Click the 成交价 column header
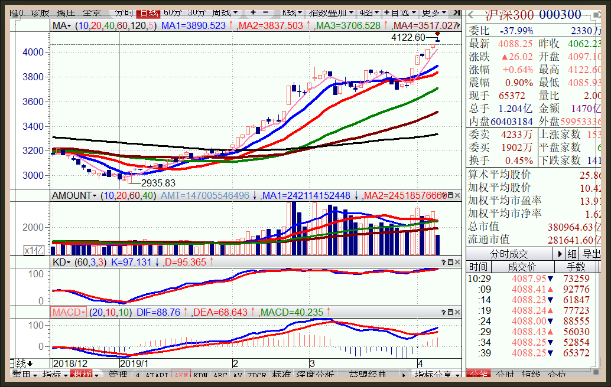The width and height of the screenshot is (611, 387). click(x=522, y=267)
